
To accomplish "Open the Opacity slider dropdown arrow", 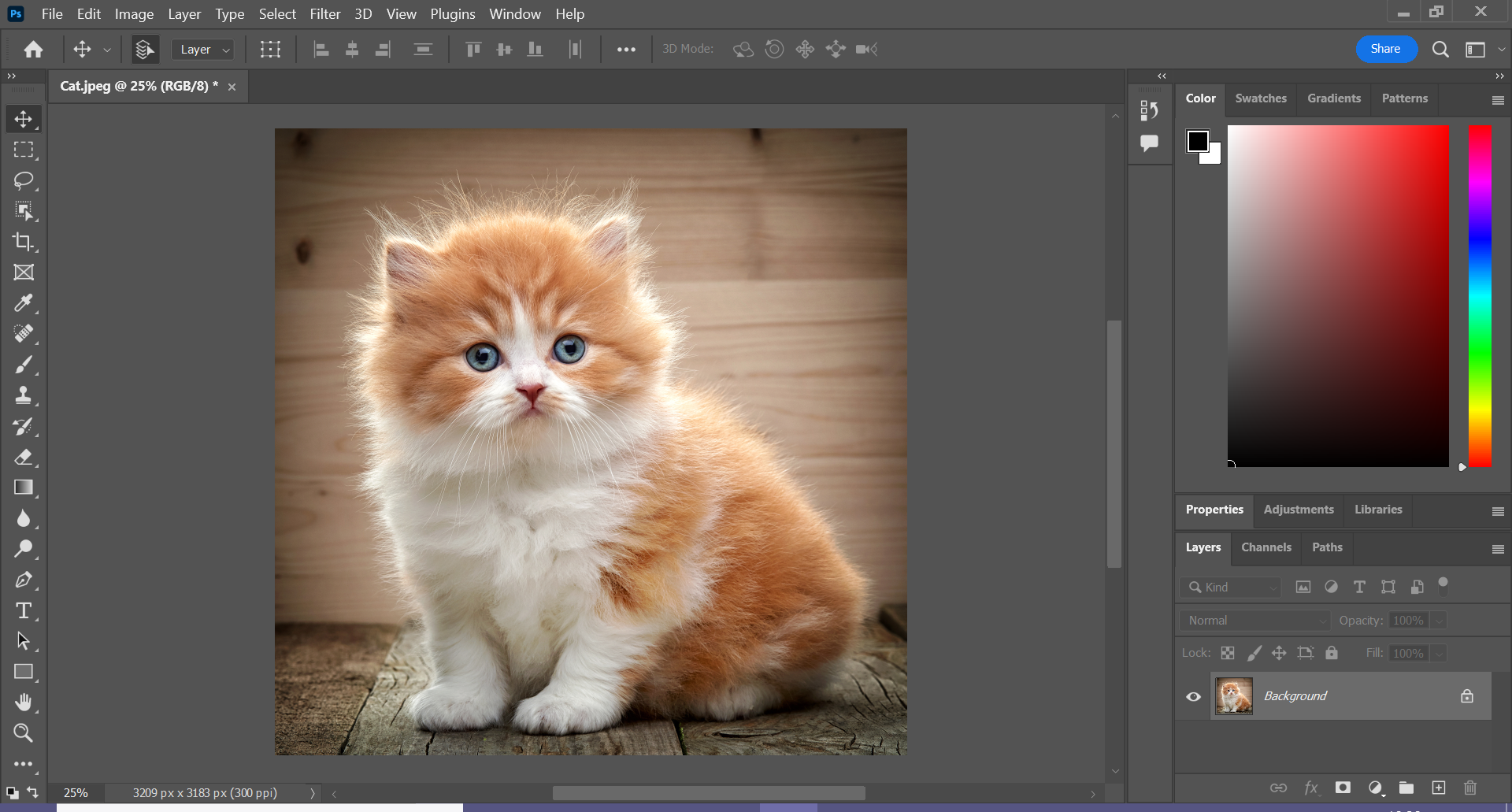I will [x=1439, y=621].
